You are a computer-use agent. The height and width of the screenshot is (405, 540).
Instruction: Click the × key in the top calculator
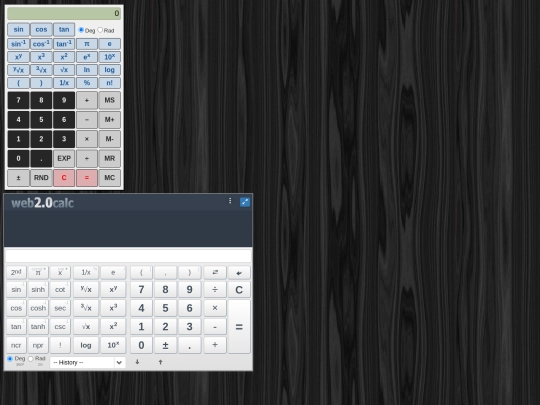[87, 139]
